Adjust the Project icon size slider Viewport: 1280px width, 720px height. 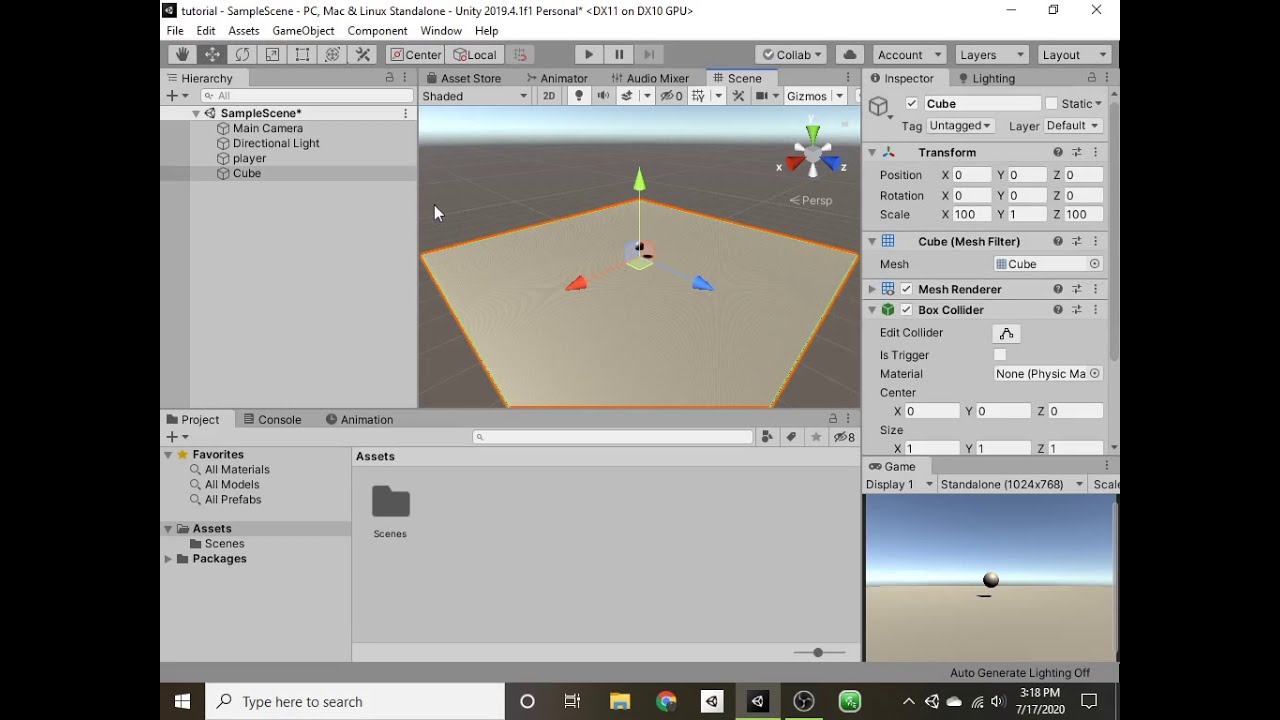818,652
